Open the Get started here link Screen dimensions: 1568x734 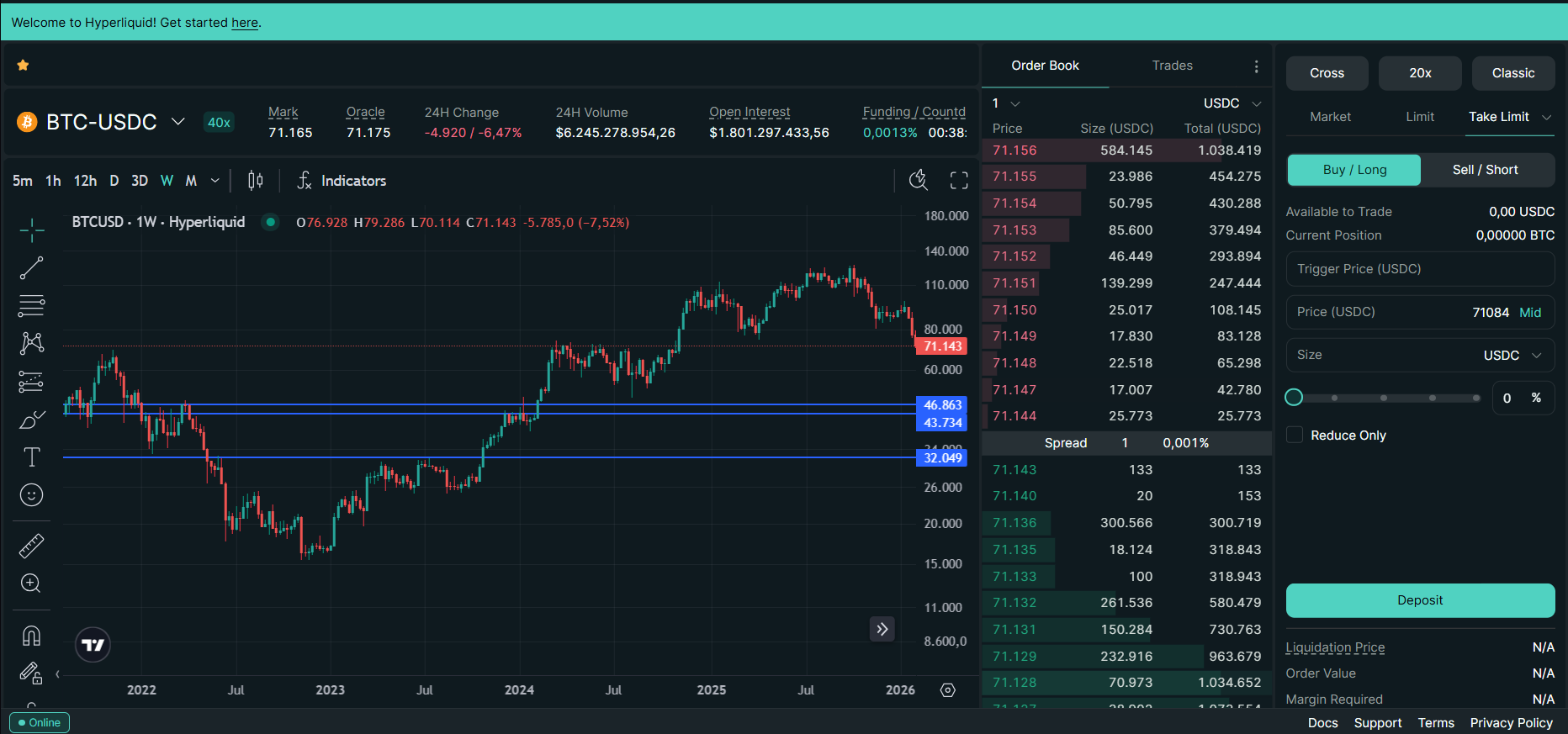point(245,23)
